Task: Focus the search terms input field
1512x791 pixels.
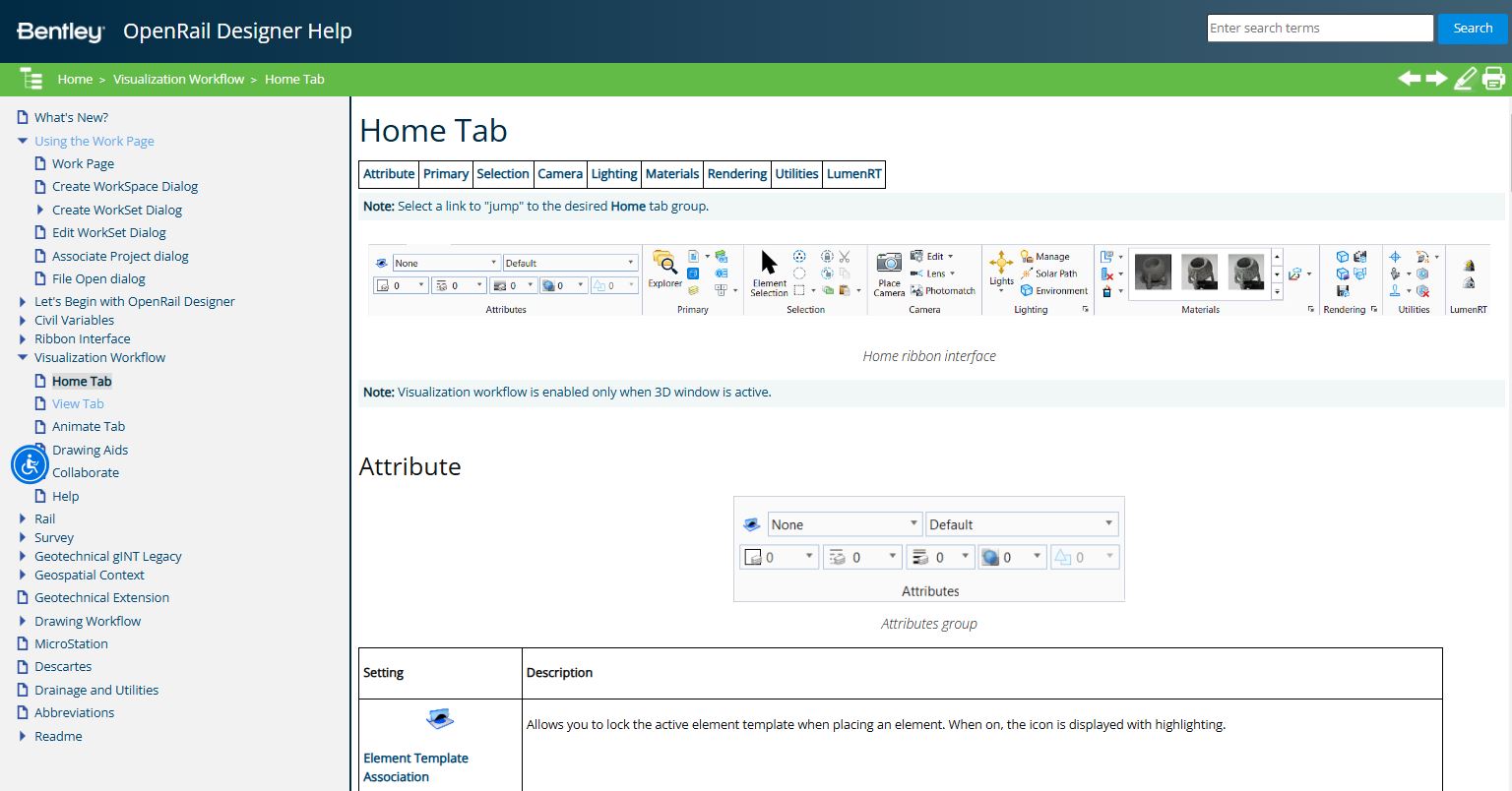Action: [x=1320, y=29]
